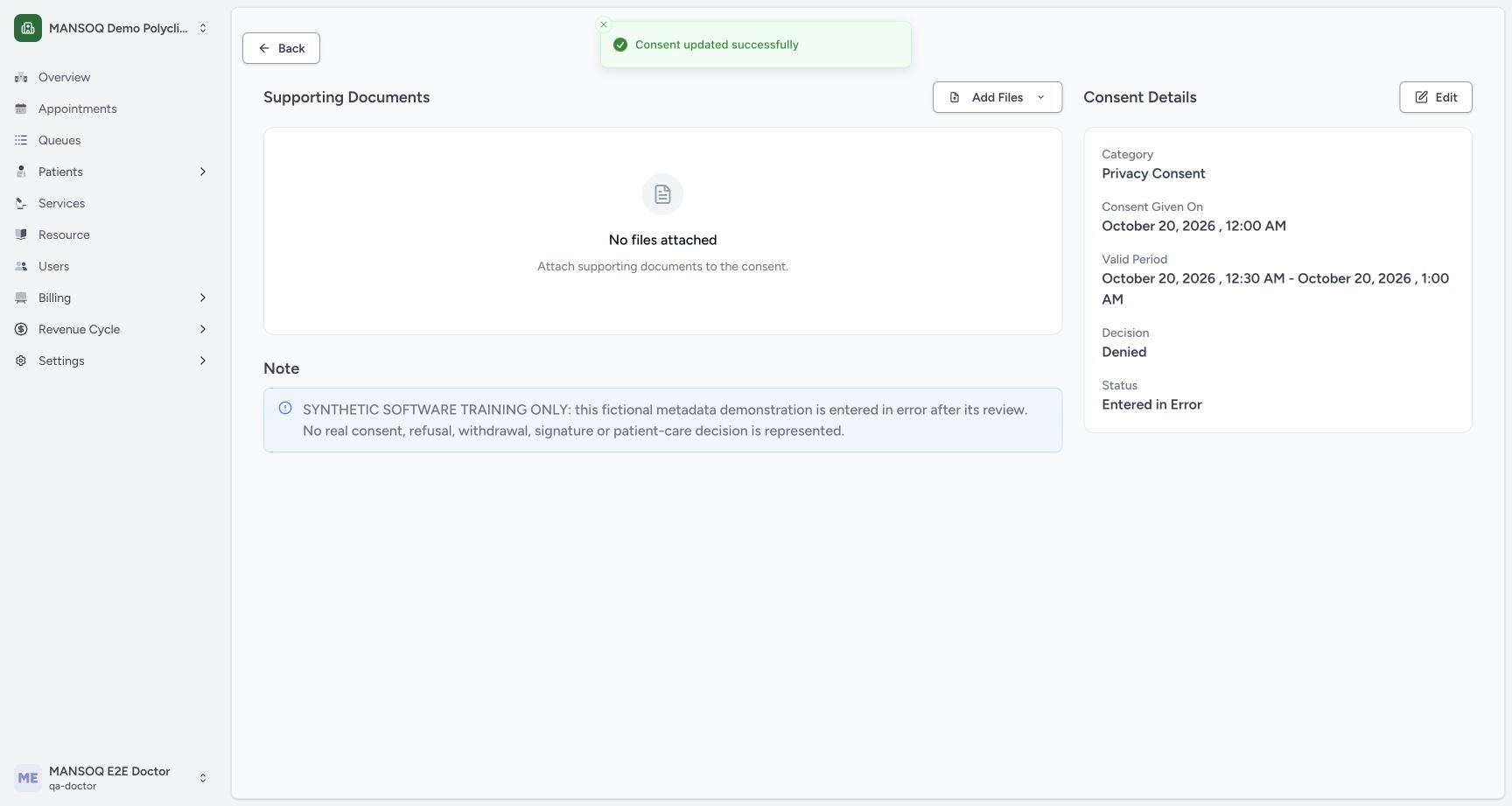Image resolution: width=1512 pixels, height=806 pixels.
Task: Click 'No files attached' text
Action: [662, 240]
